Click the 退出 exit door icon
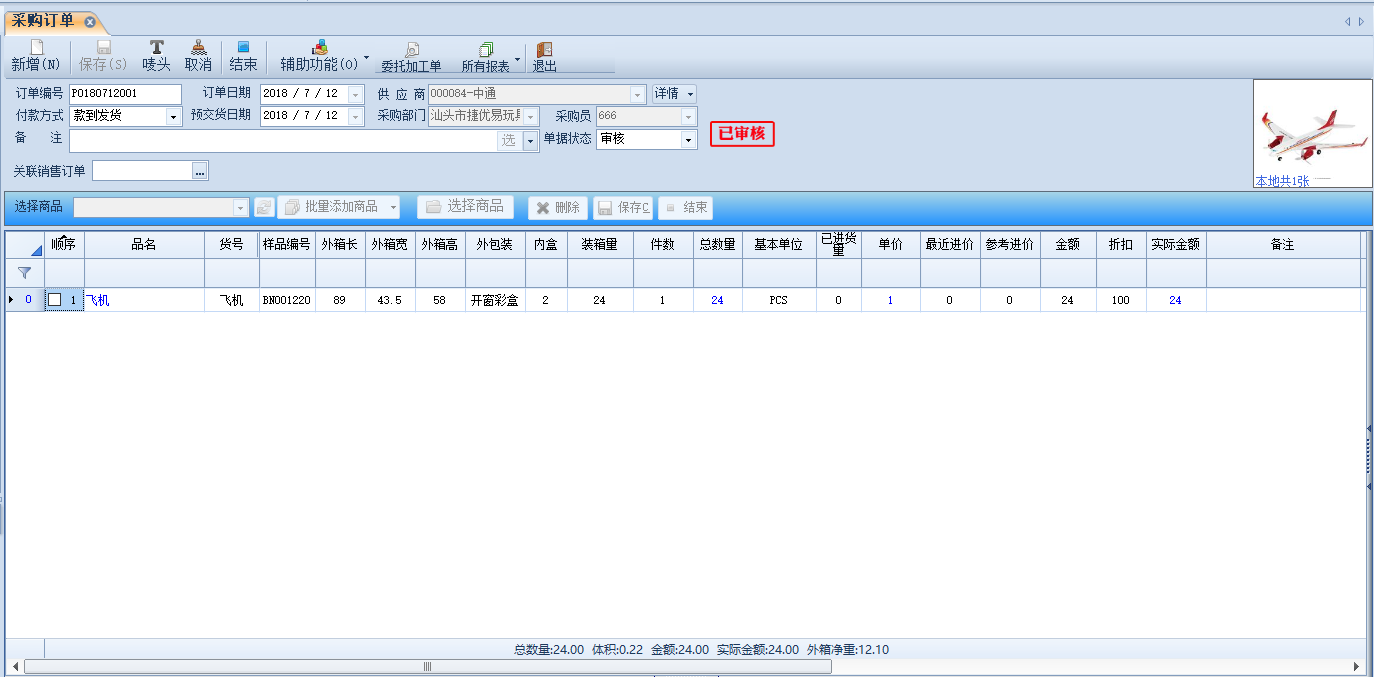1374x677 pixels. point(544,50)
